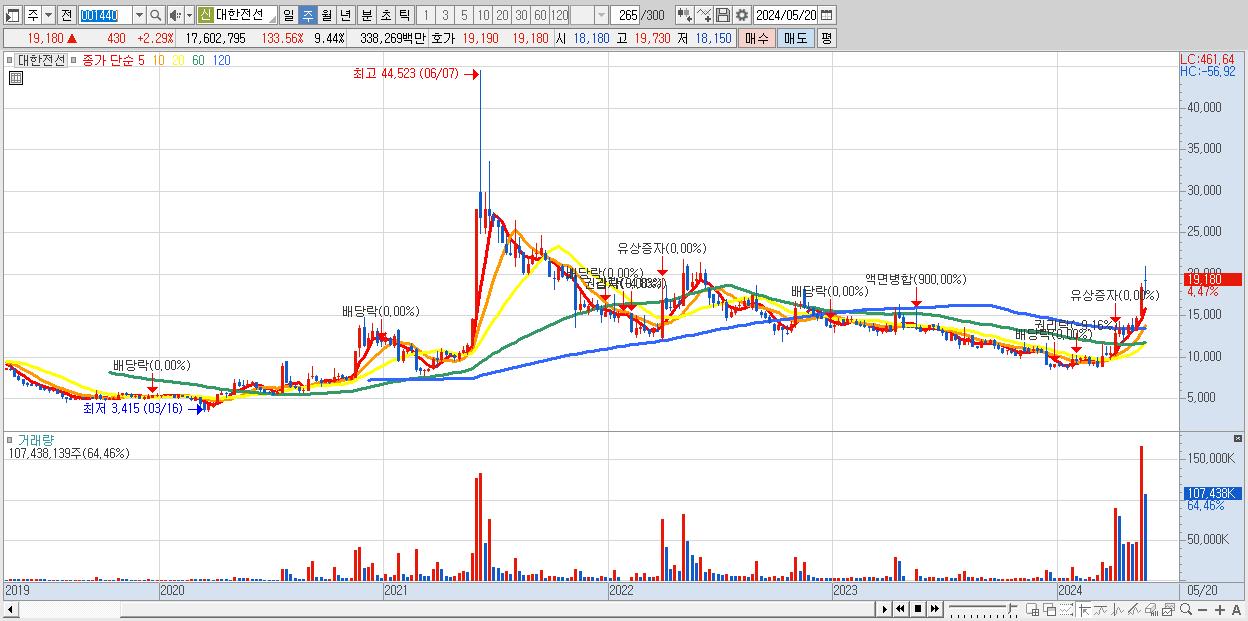This screenshot has height=621, width=1248.
Task: Select interval preset 1
Action: pos(425,15)
